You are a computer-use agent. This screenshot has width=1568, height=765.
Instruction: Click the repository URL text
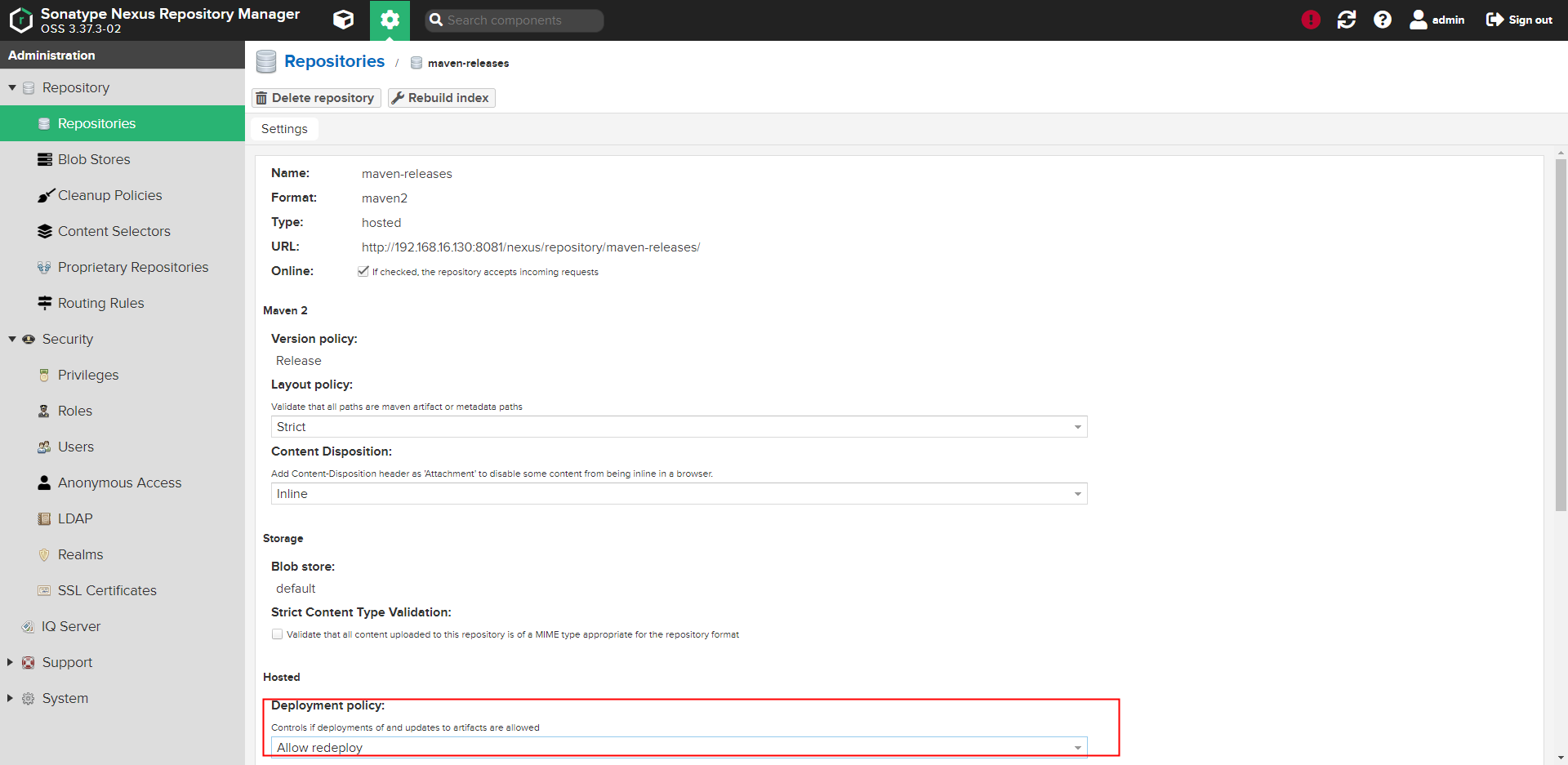(531, 247)
